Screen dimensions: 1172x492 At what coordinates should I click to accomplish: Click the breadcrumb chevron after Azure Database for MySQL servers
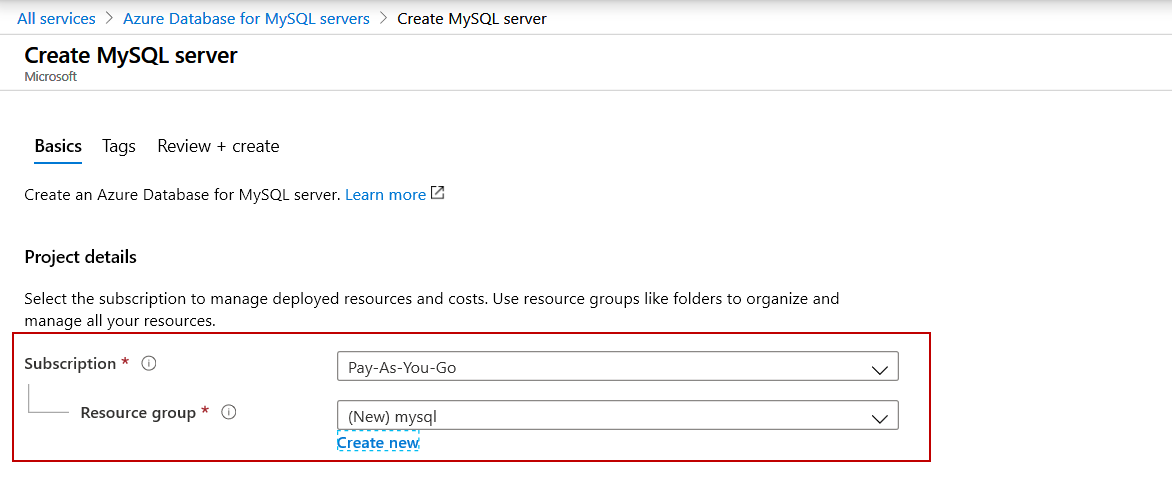pos(383,19)
